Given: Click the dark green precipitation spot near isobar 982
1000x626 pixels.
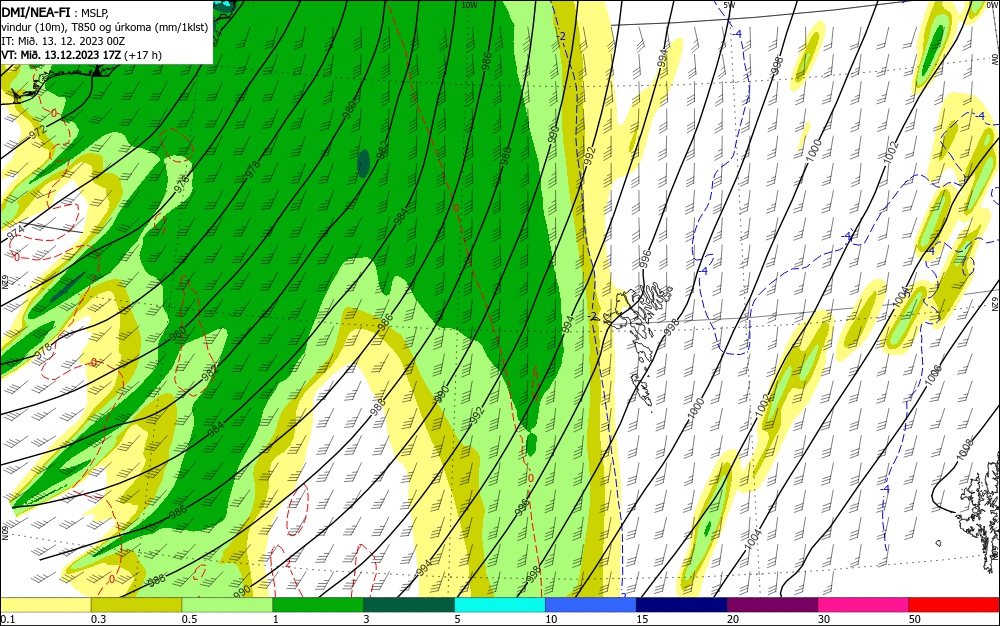Looking at the screenshot, I should 363,163.
